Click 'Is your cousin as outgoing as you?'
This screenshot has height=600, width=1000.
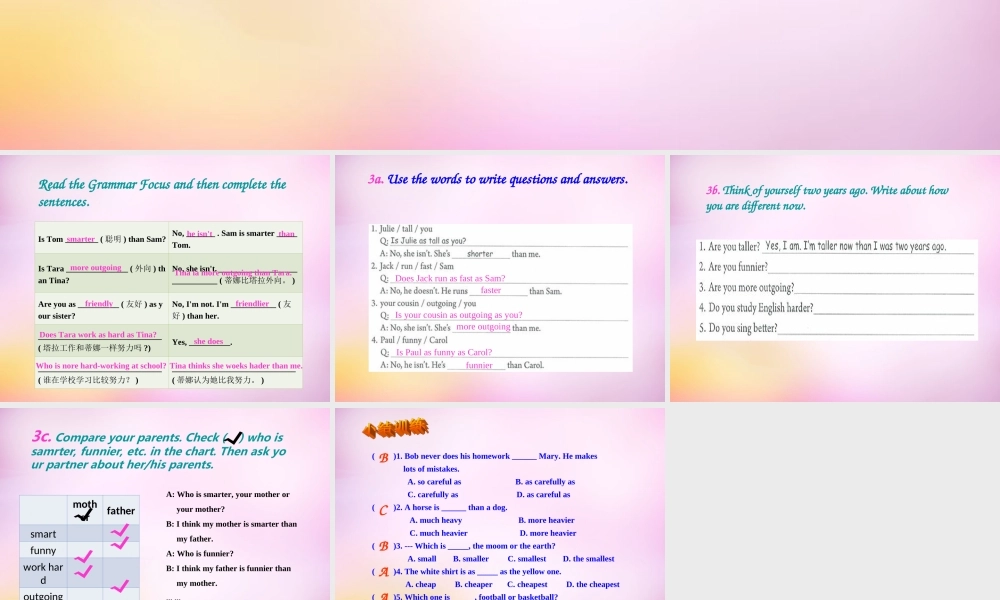tap(458, 315)
